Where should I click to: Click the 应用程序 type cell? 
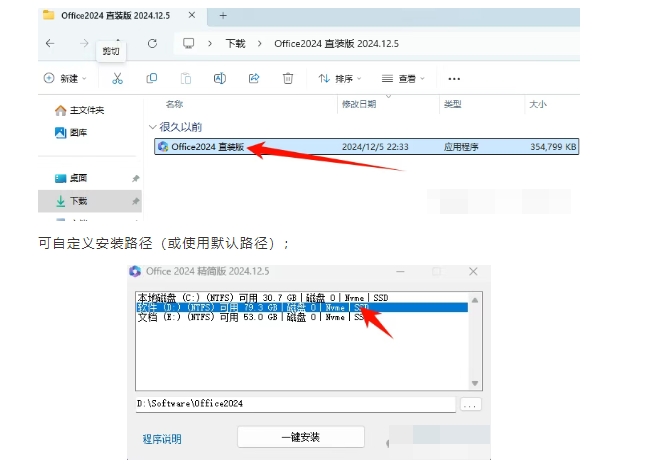461,147
